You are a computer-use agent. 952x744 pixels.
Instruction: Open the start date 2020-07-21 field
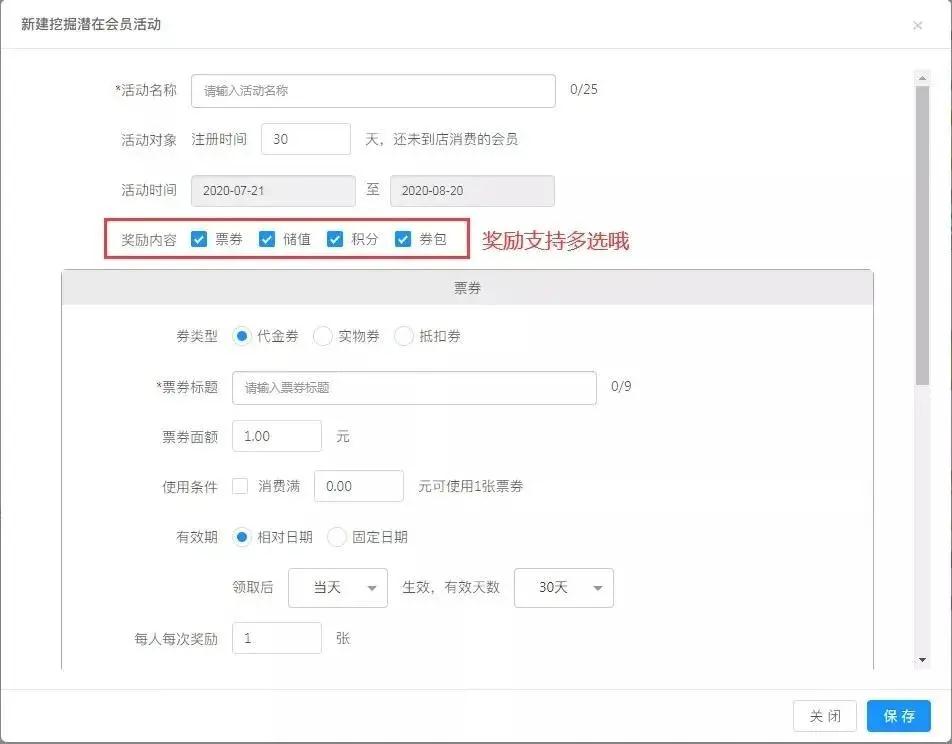click(x=273, y=191)
